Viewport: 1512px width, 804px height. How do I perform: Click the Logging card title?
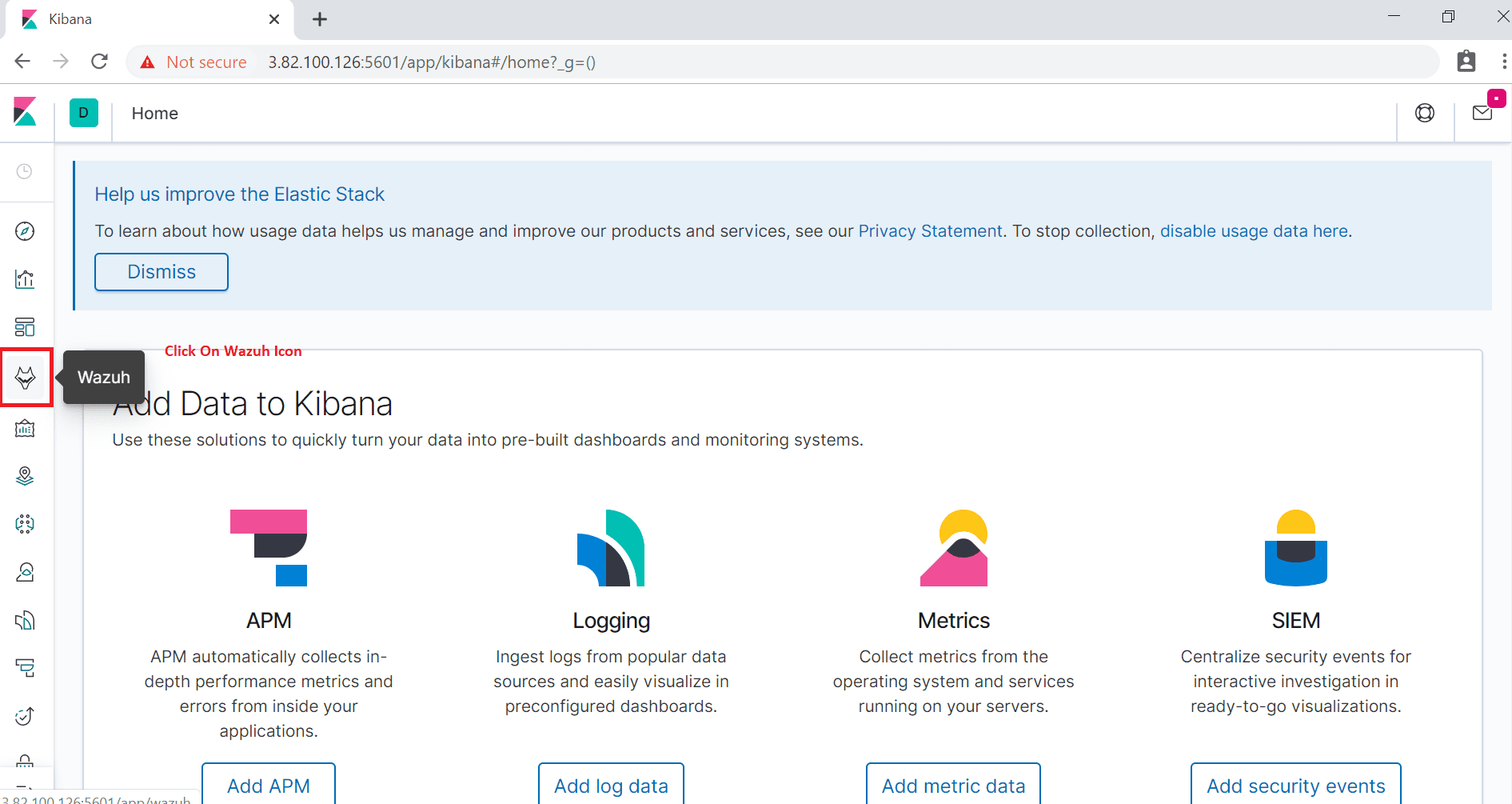[x=612, y=621]
